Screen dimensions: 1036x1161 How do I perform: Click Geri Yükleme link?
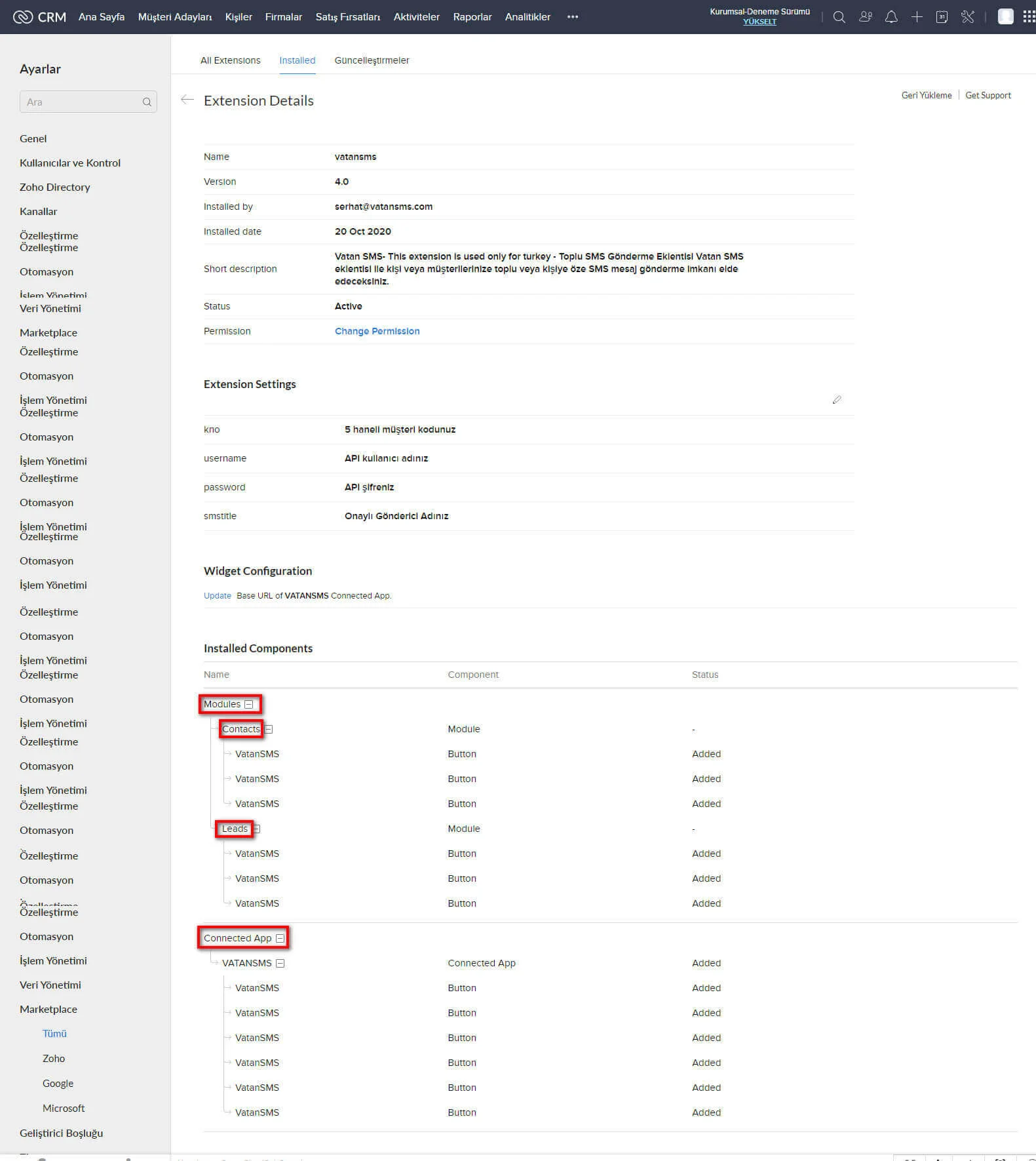click(927, 95)
